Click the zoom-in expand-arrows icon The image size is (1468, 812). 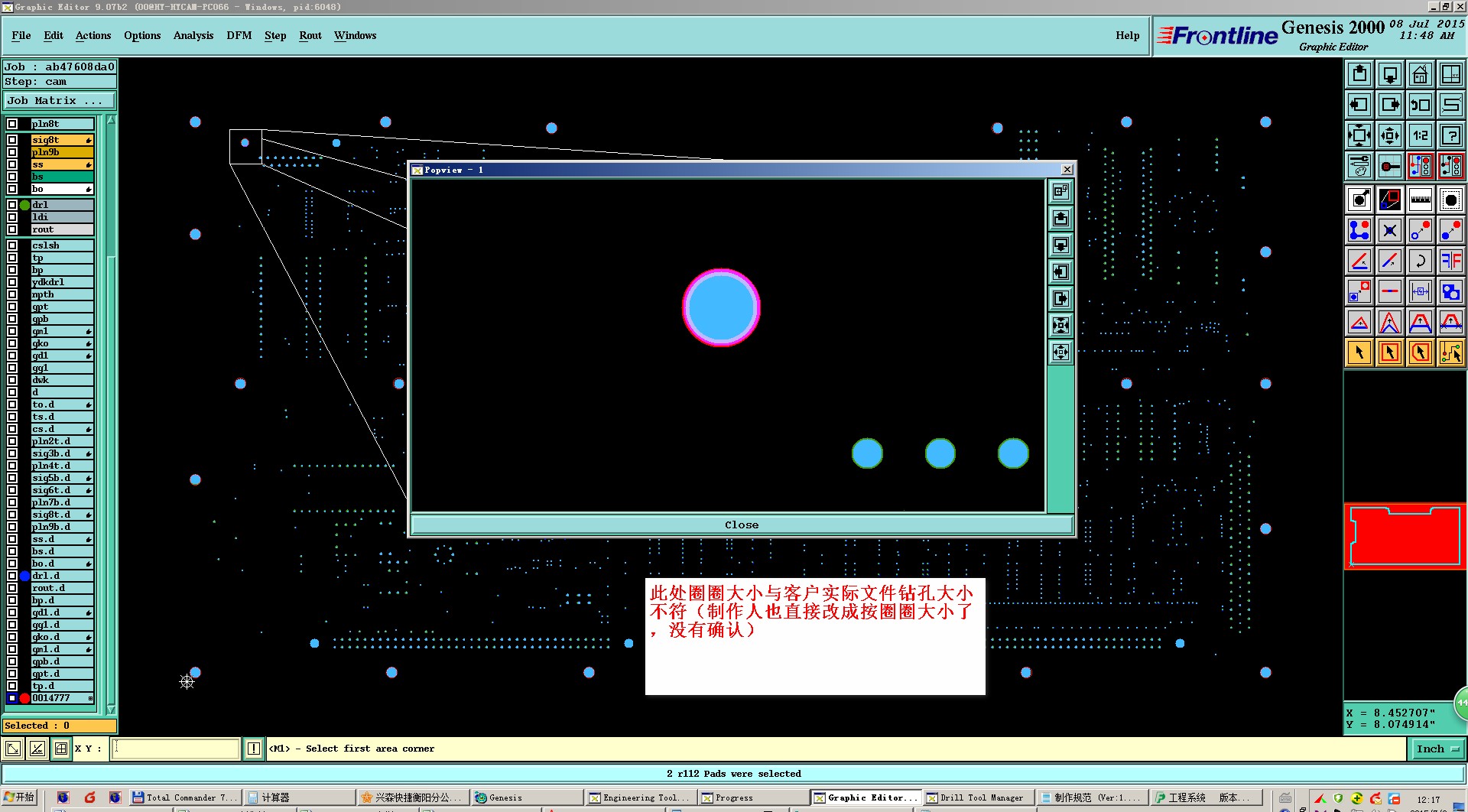[1359, 135]
